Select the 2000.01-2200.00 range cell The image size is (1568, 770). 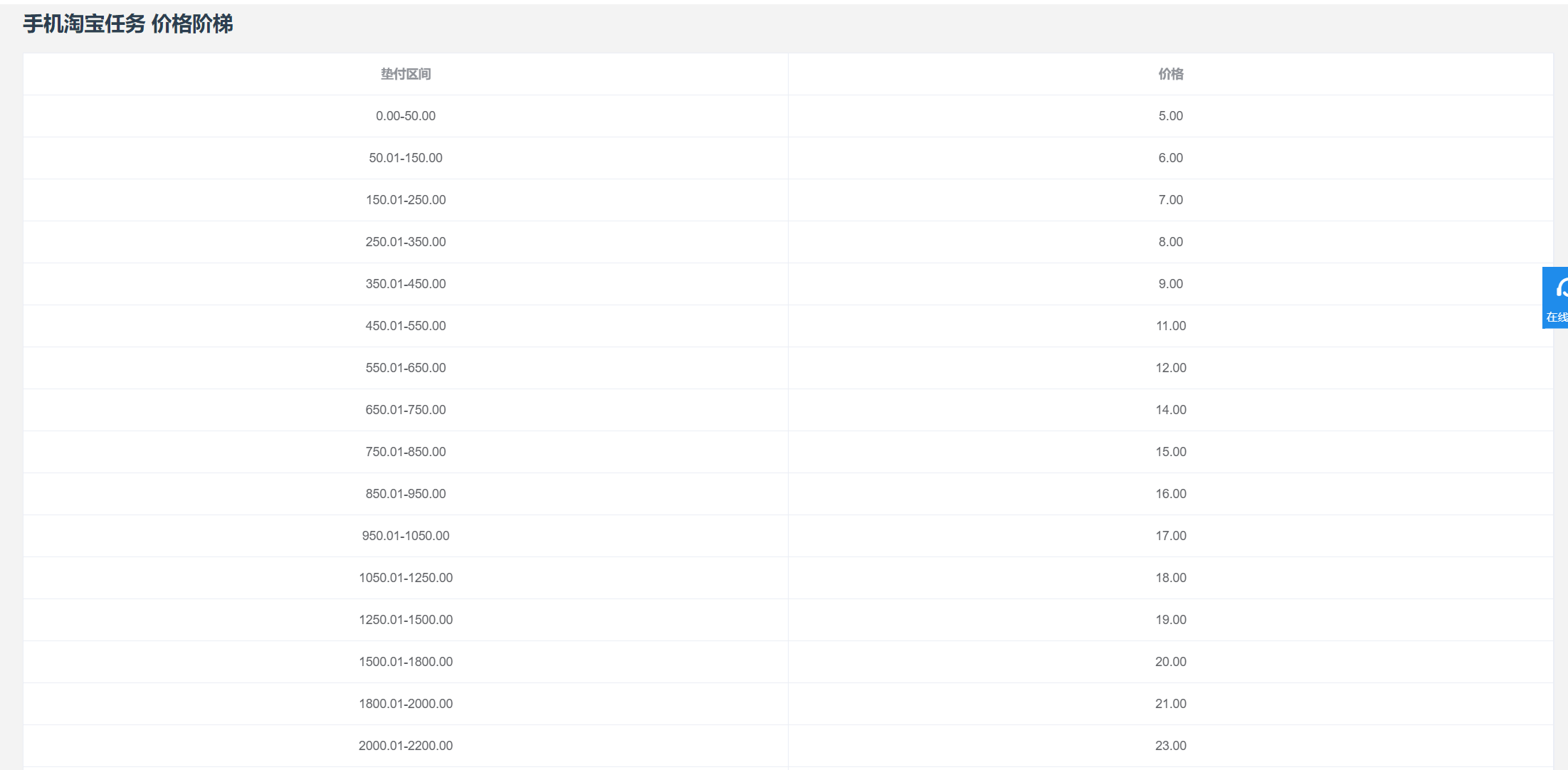[406, 746]
